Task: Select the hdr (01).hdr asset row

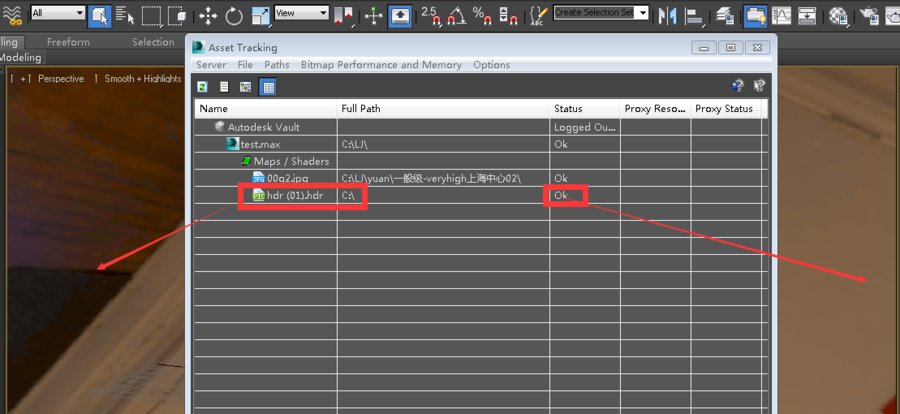Action: 481,196
